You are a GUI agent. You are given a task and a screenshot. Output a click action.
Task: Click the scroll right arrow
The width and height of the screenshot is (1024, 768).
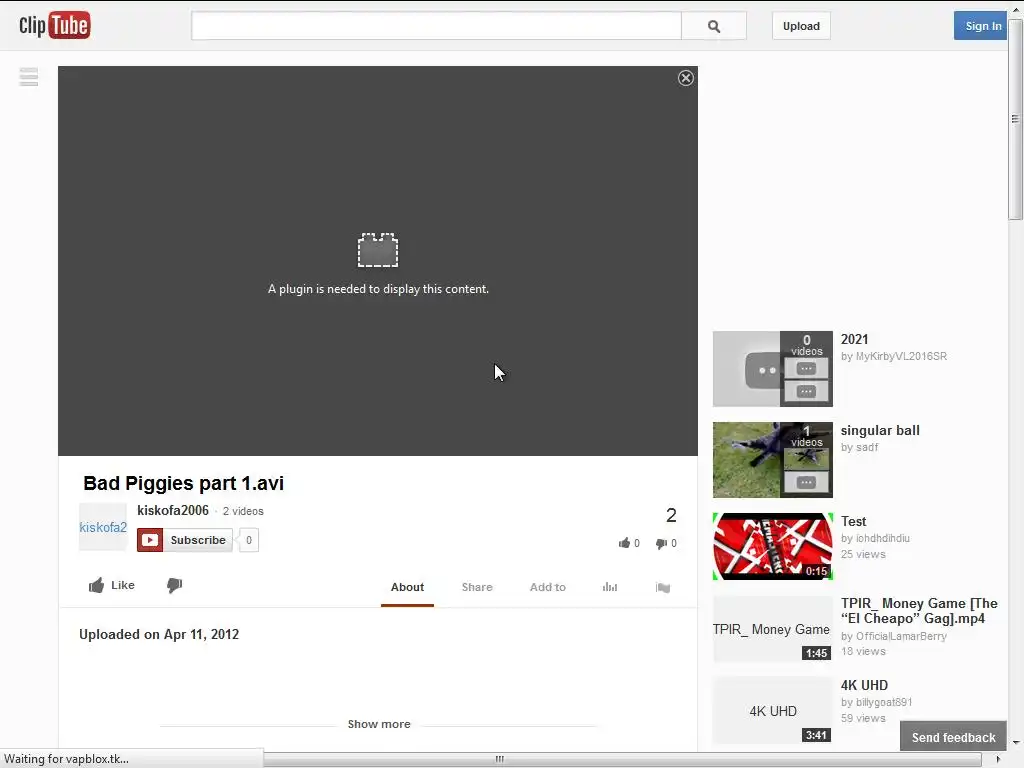tap(997, 759)
